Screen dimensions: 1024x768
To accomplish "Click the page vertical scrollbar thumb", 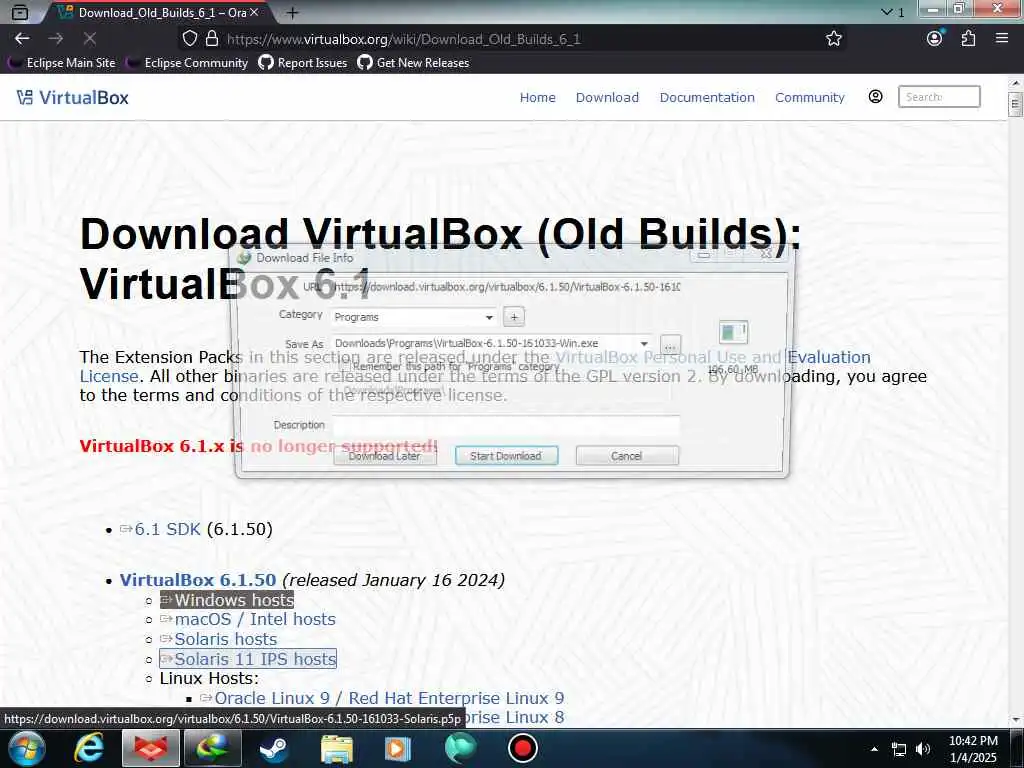I will coord(1015,104).
